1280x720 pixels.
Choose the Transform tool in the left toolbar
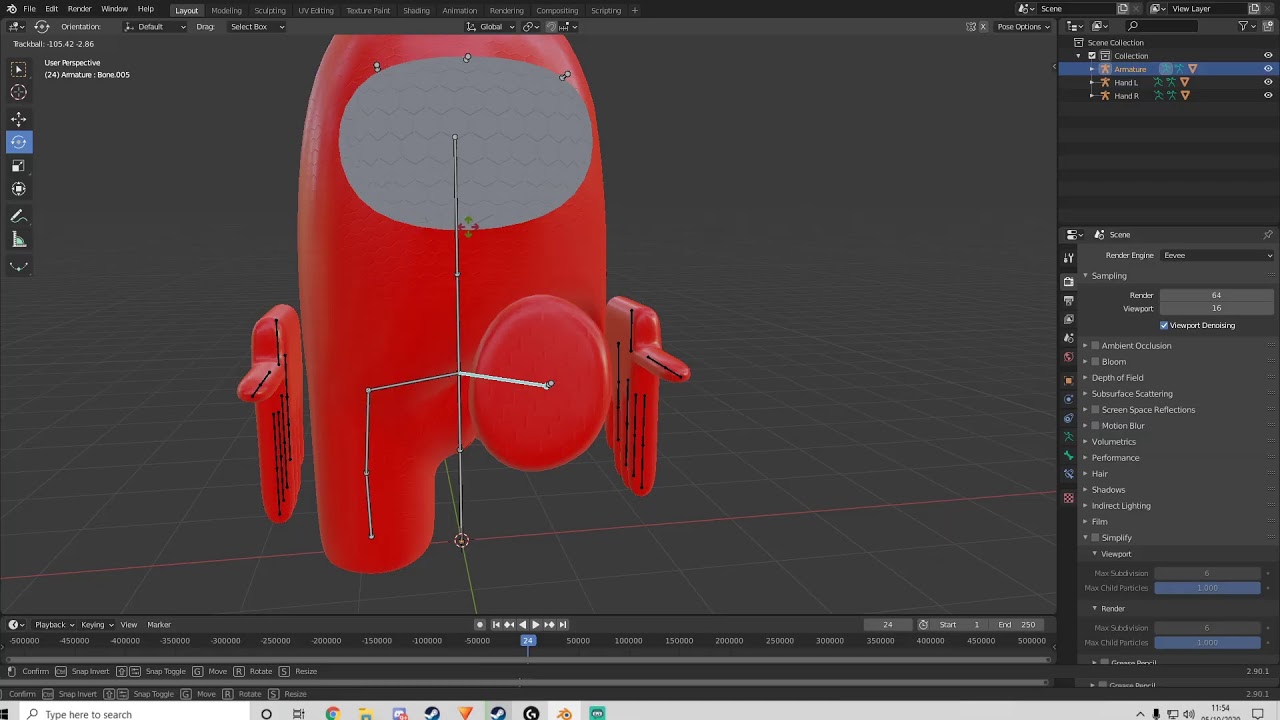pos(18,189)
